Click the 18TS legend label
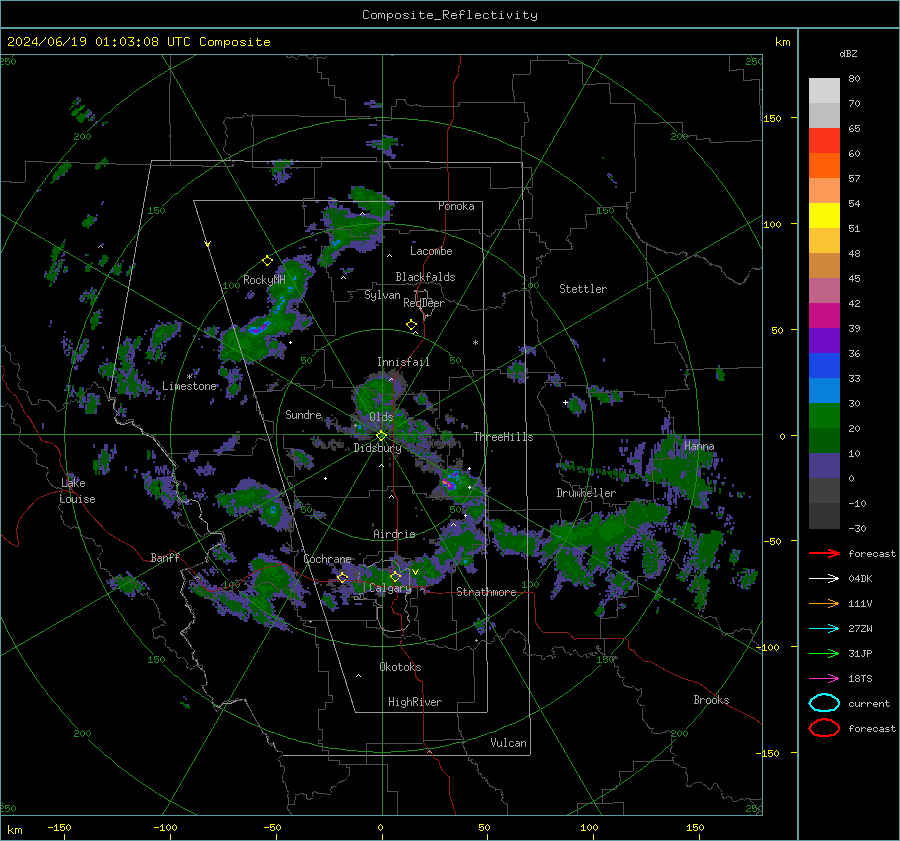This screenshot has width=900, height=841. [x=860, y=679]
